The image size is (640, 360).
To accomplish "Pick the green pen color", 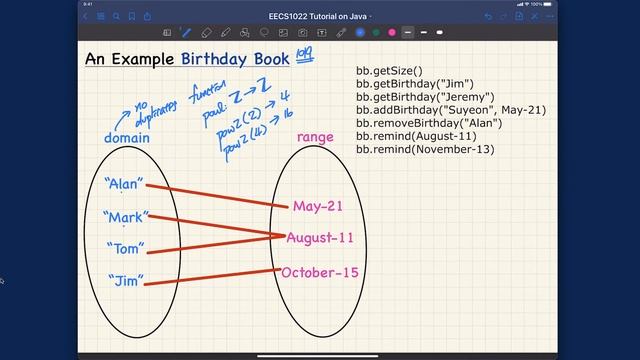I will click(376, 32).
